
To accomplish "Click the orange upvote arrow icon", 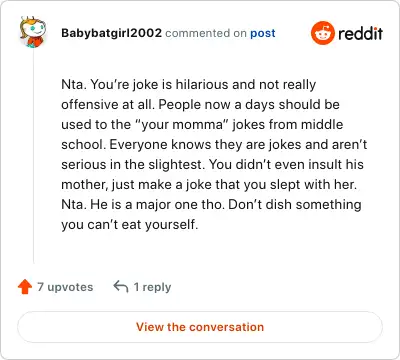I will (x=25, y=287).
